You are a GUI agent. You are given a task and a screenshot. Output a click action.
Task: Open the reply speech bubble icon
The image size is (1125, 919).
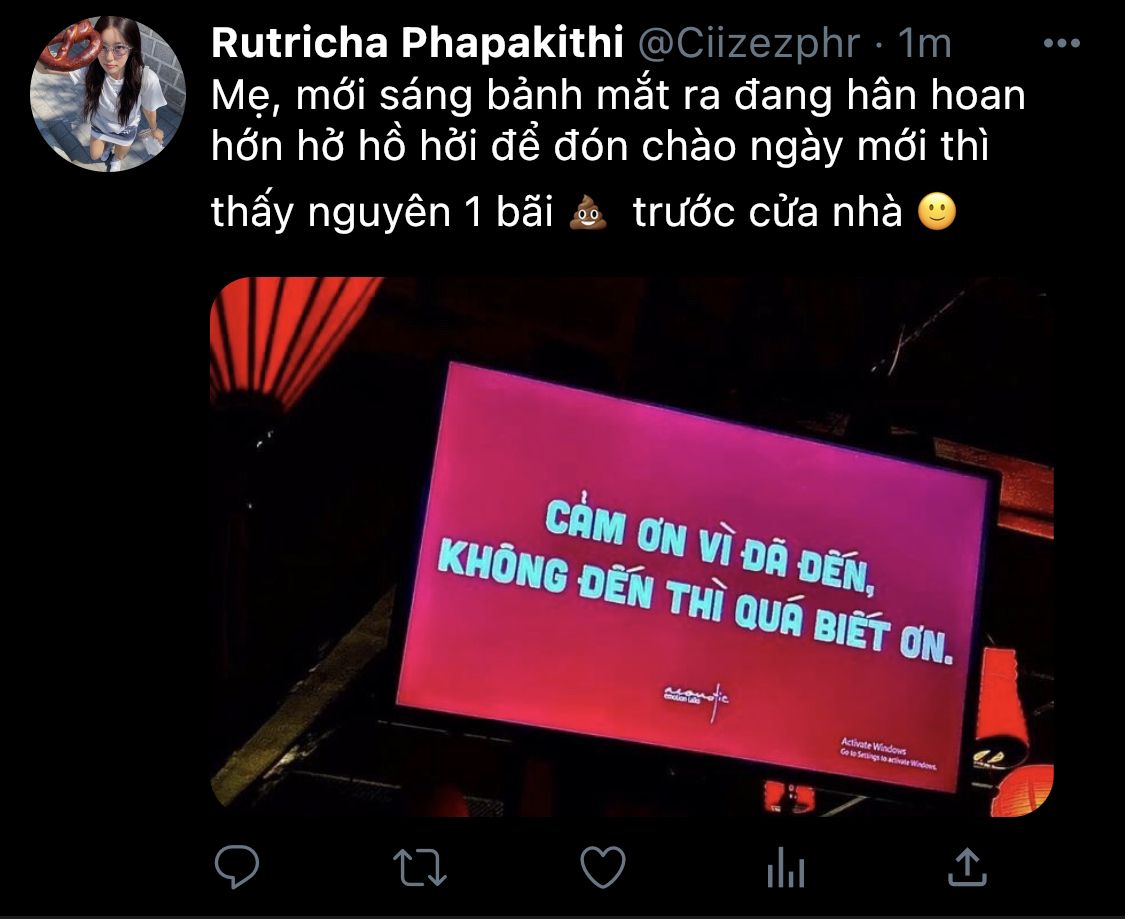click(237, 867)
